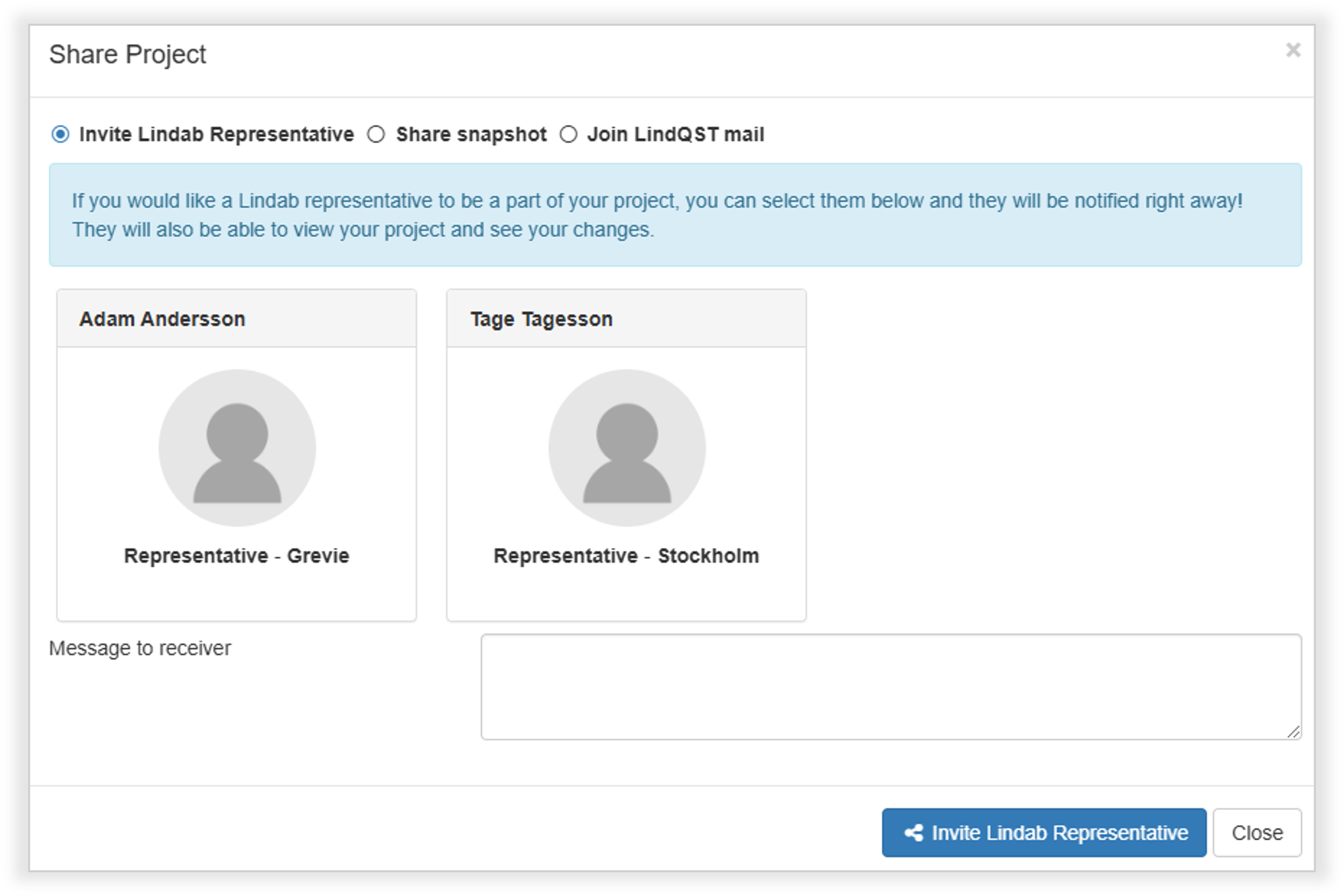This screenshot has width=1344, height=896.
Task: Click Tage Tagesson's avatar icon
Action: point(627,448)
